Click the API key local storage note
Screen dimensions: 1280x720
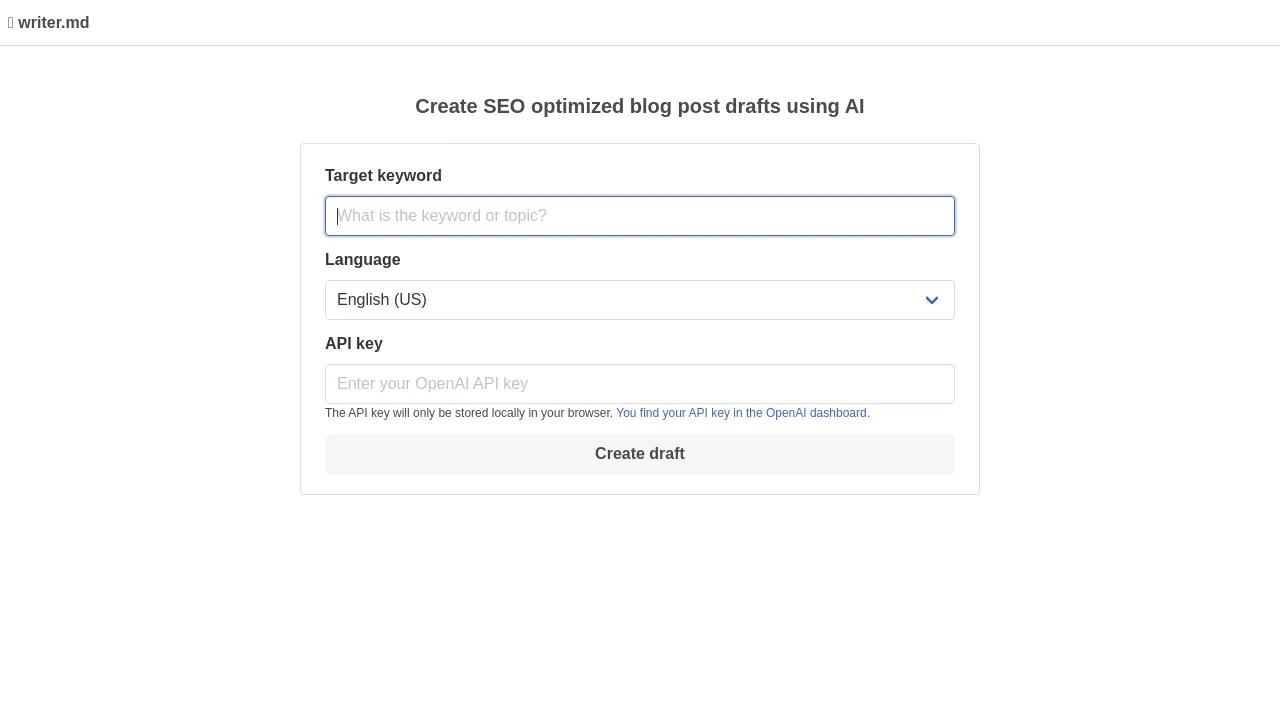click(x=468, y=413)
